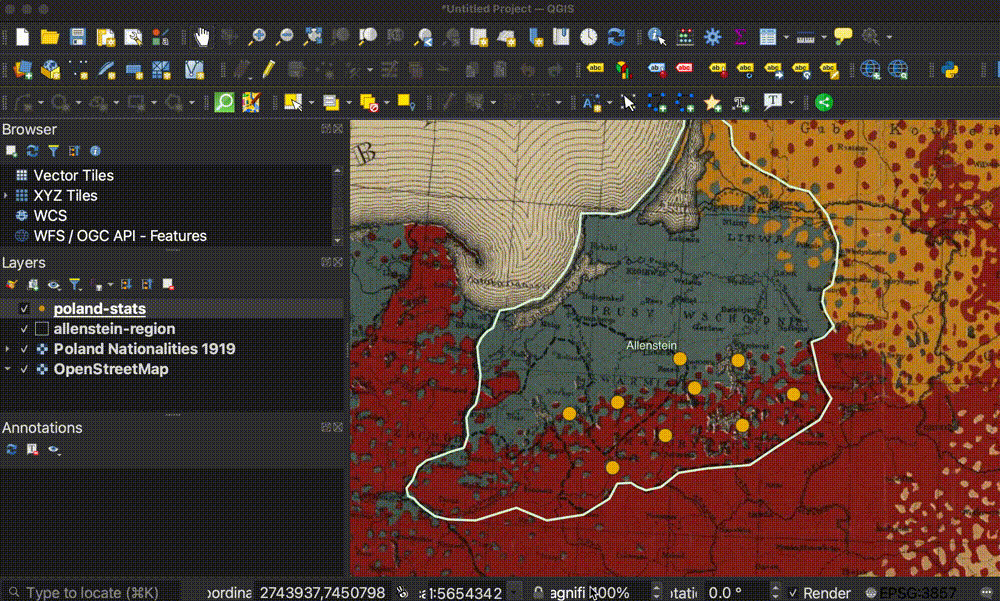Save the project with the floppy disk icon
This screenshot has width=1000, height=601.
[77, 37]
